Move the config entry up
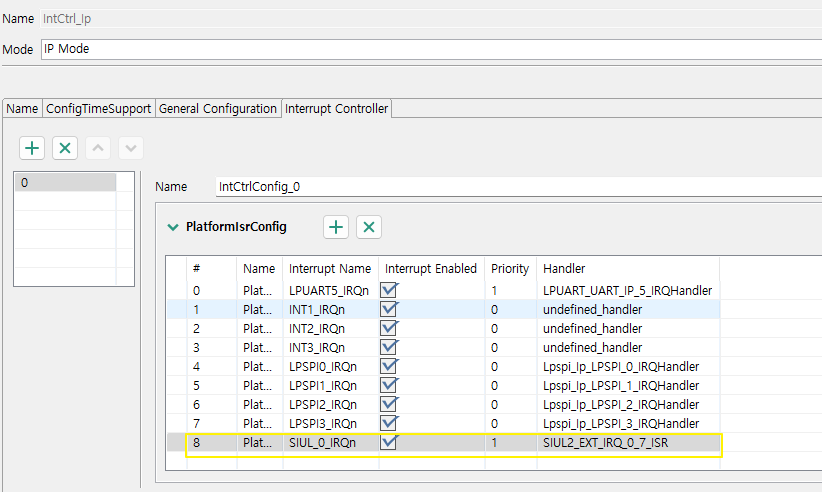The width and height of the screenshot is (822, 492). tap(97, 148)
